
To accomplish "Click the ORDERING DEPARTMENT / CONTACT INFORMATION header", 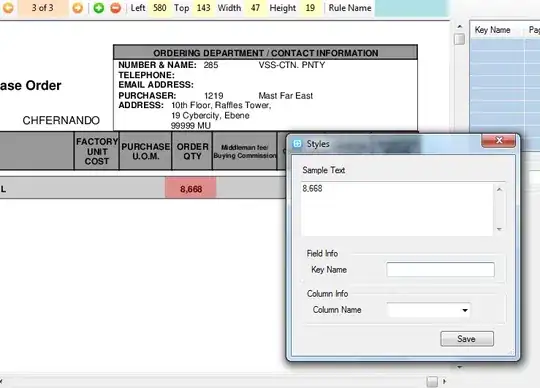I will [266, 53].
